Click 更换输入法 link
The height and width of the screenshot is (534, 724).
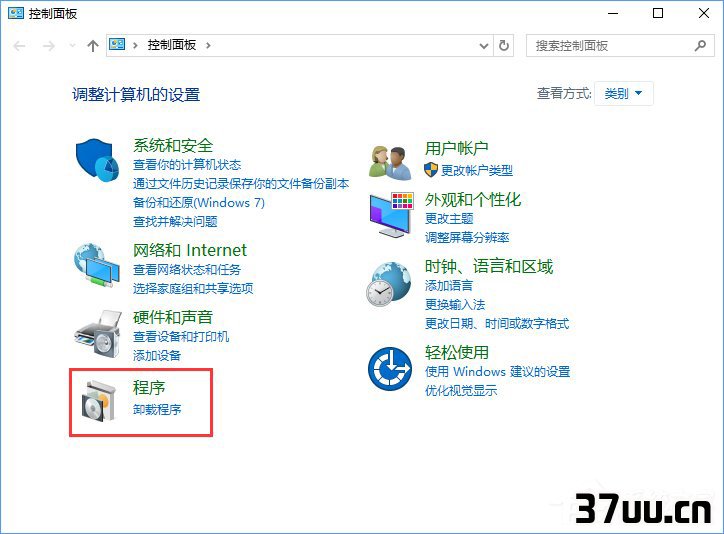(x=455, y=305)
